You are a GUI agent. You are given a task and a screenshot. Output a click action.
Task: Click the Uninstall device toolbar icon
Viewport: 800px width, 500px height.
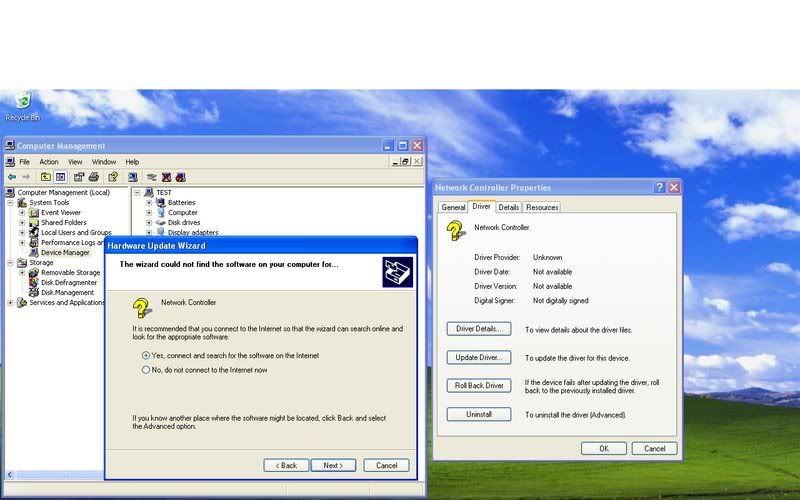[x=181, y=177]
